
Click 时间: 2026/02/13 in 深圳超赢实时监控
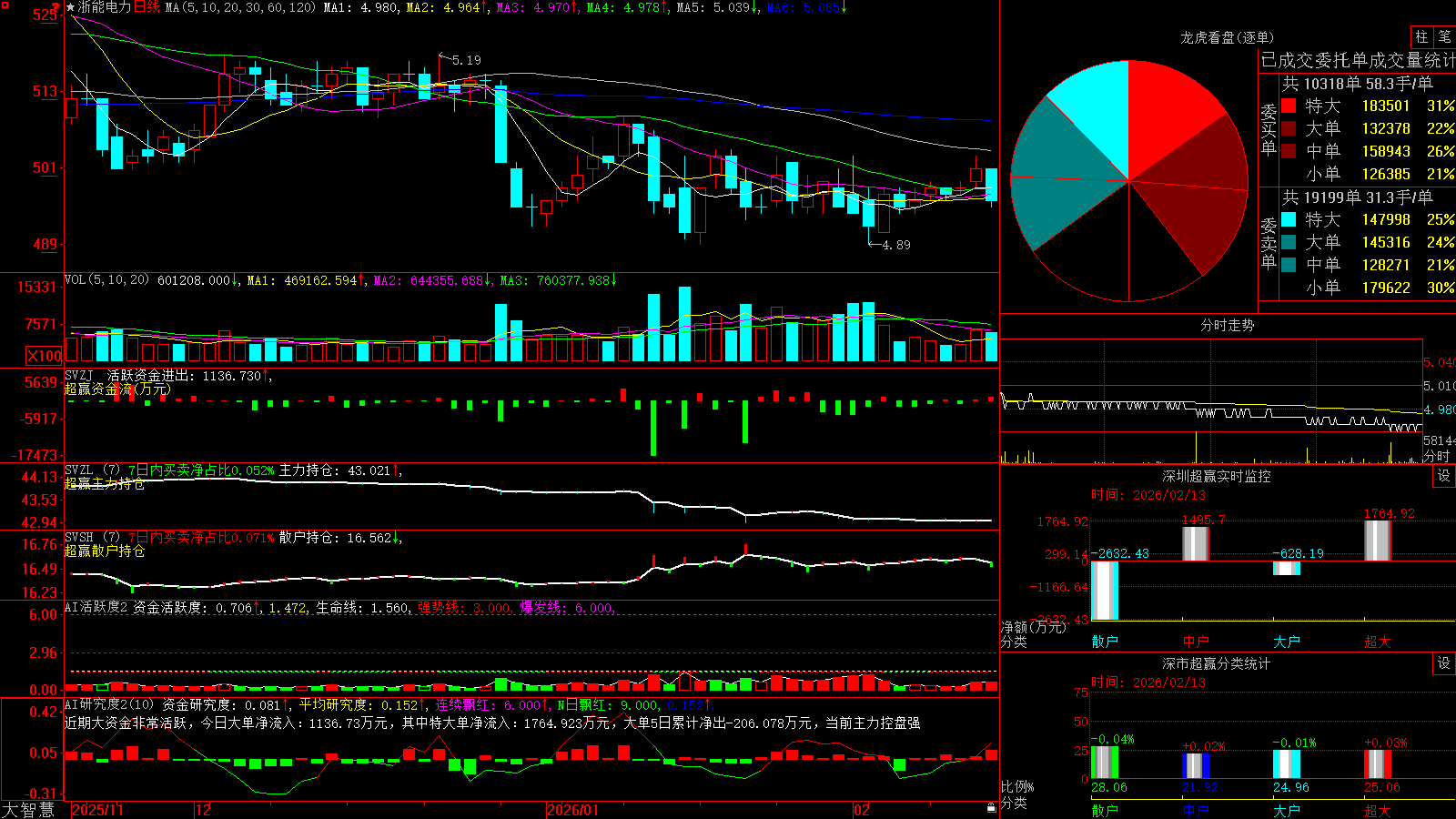(x=1148, y=495)
